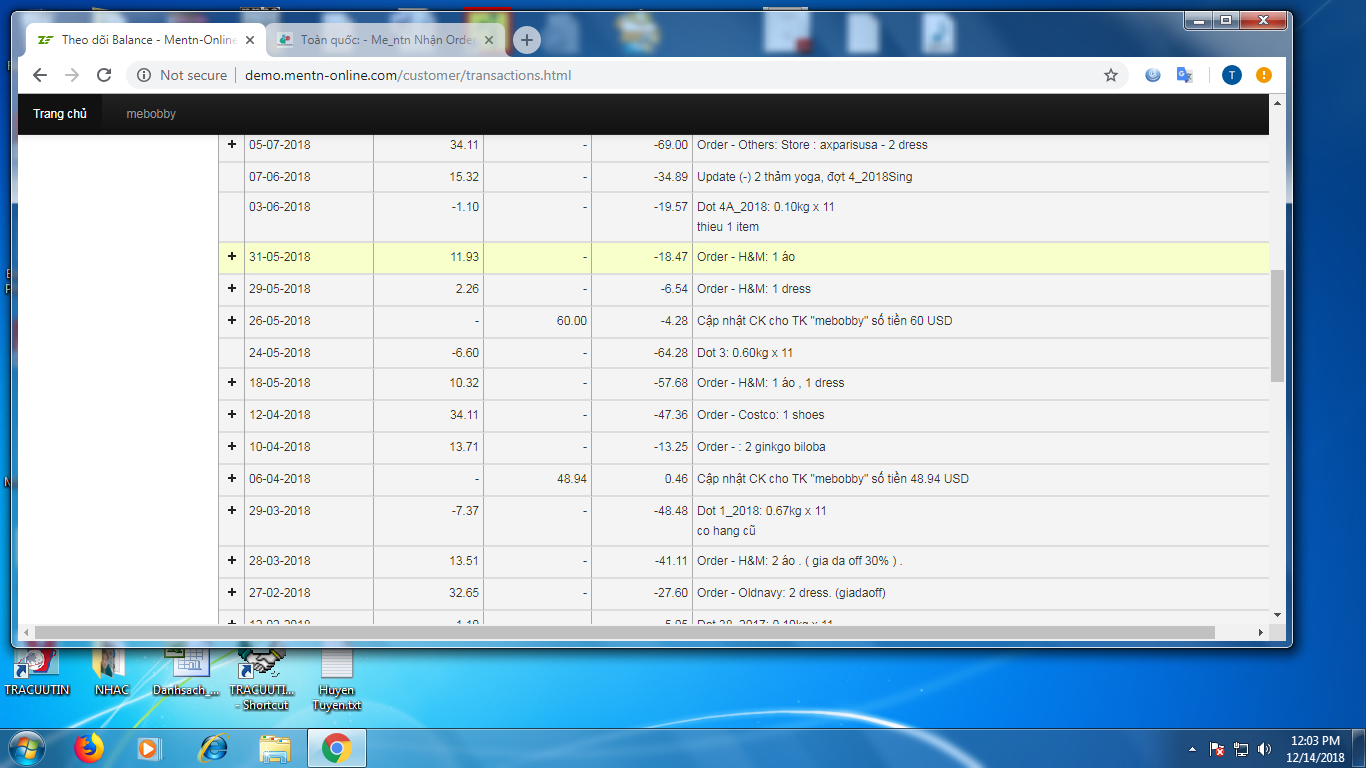
Task: Close the Theo dõi Balance tab
Action: (250, 40)
